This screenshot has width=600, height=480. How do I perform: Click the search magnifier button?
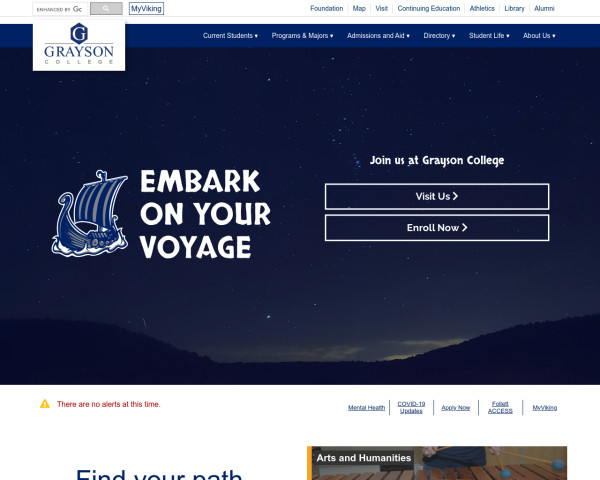pos(106,8)
